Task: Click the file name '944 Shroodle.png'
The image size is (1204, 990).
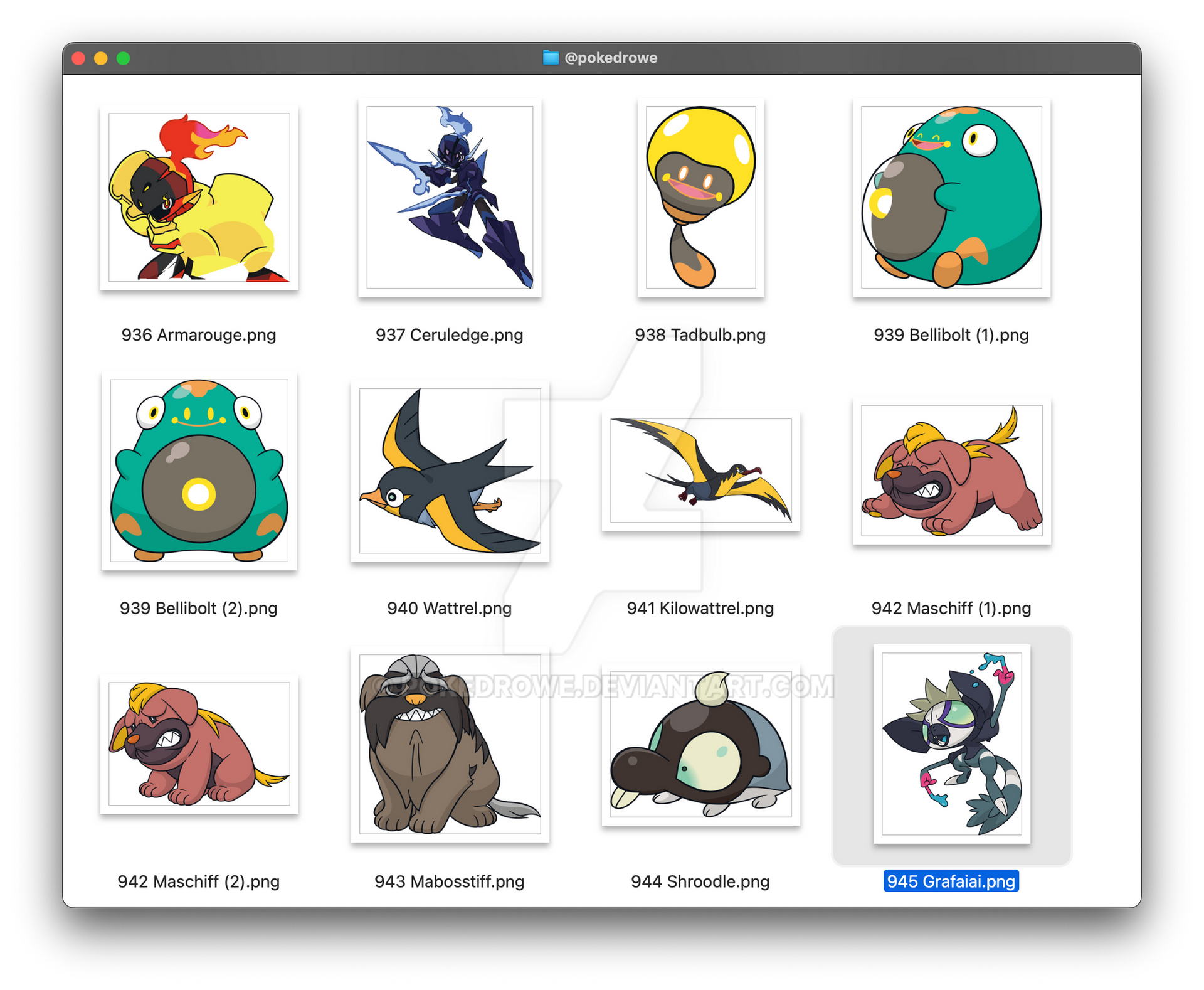Action: pos(700,882)
